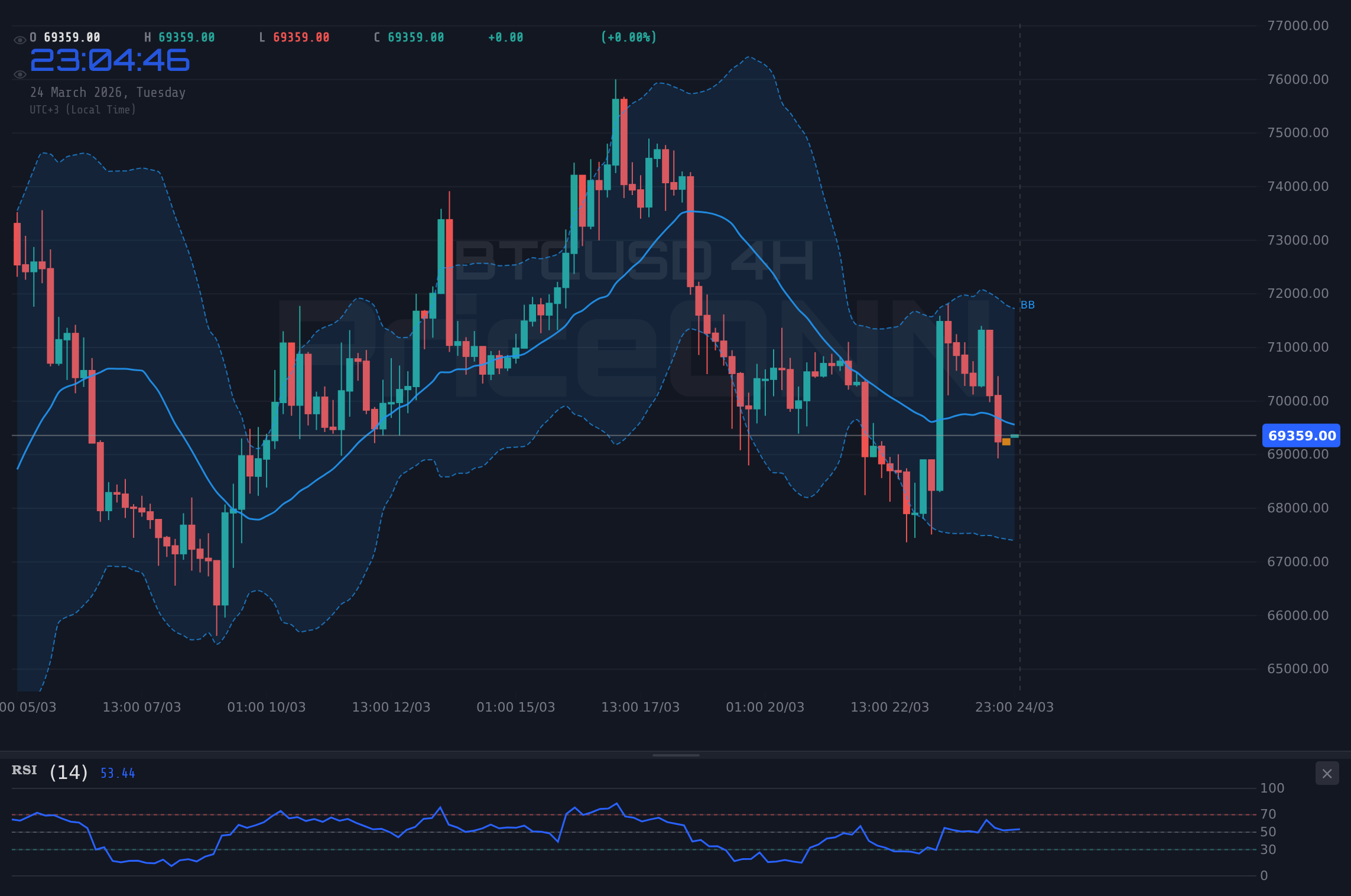Hide the RSI panel via its eye-style close icon

[1327, 773]
